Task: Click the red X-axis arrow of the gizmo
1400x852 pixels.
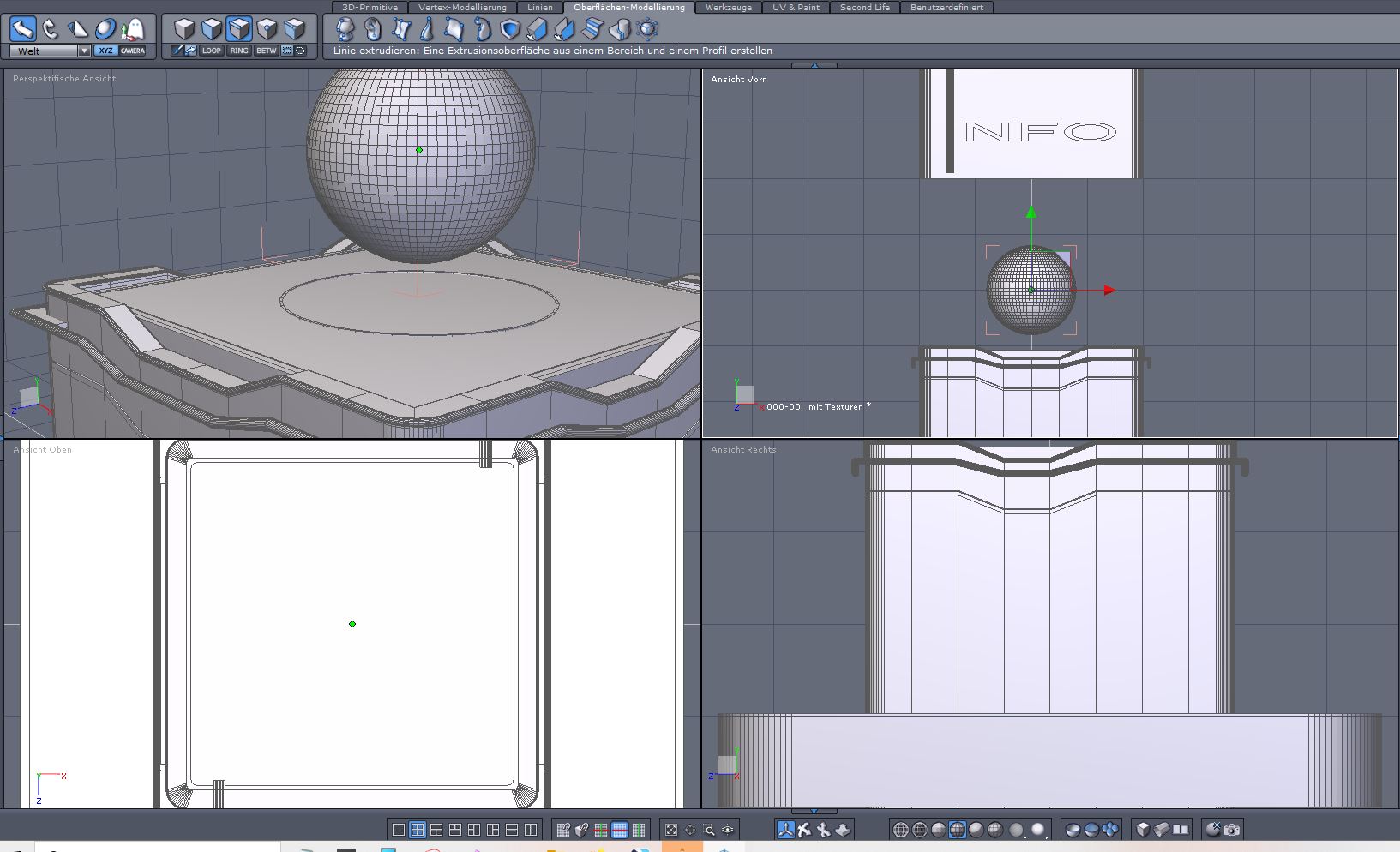Action: click(1109, 291)
